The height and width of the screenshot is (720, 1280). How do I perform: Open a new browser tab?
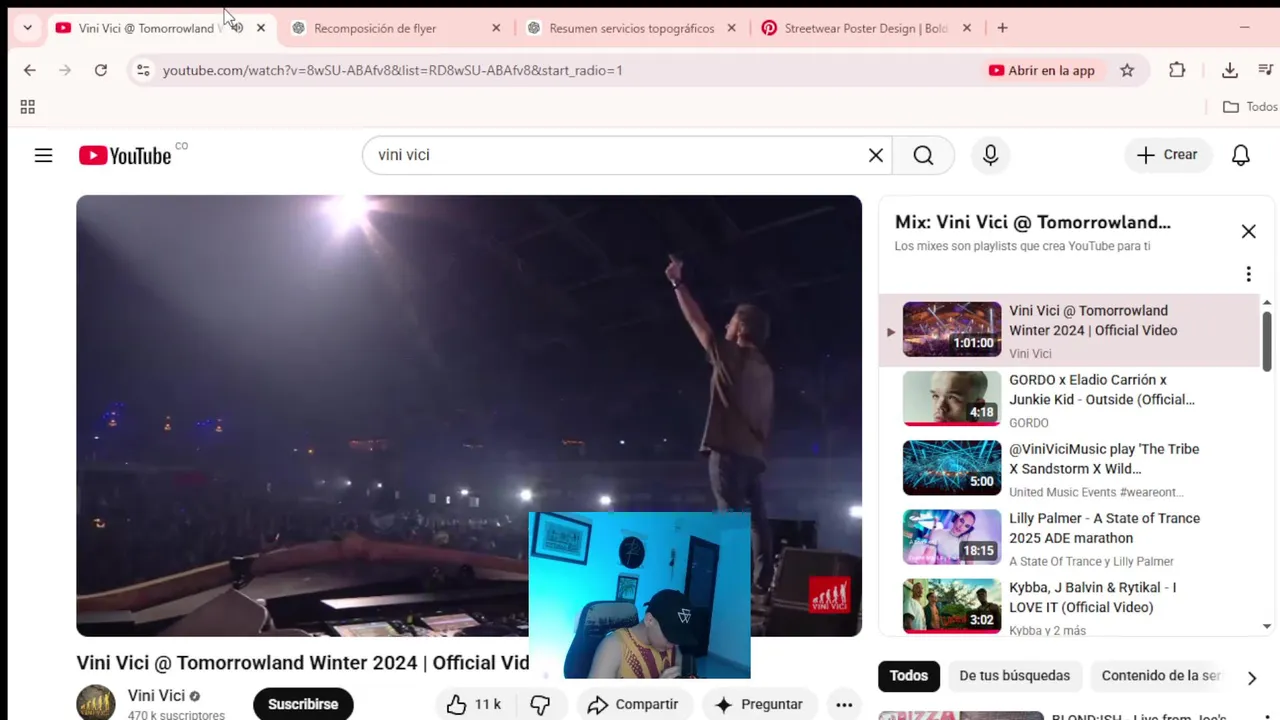click(1002, 28)
